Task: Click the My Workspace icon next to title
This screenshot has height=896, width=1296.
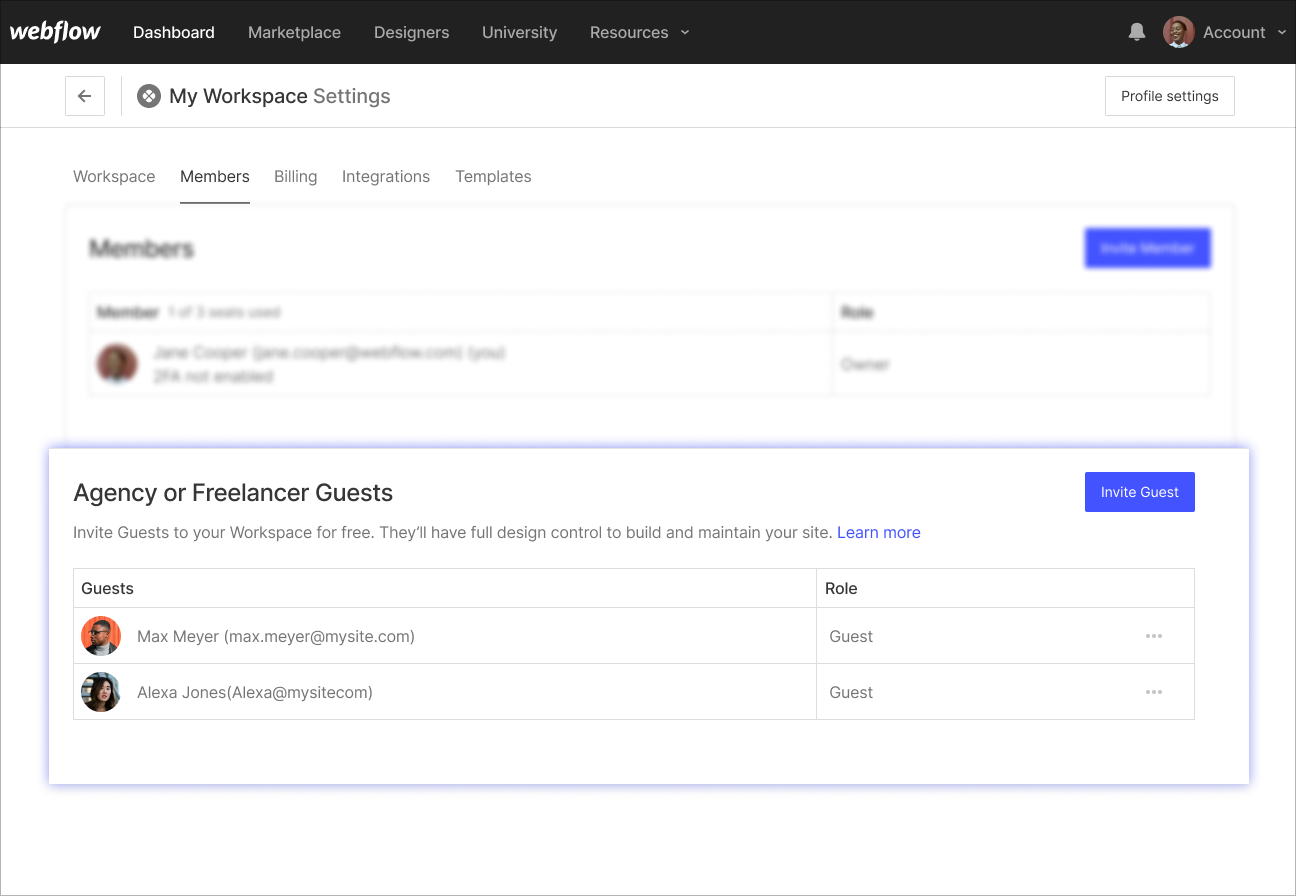Action: coord(148,95)
